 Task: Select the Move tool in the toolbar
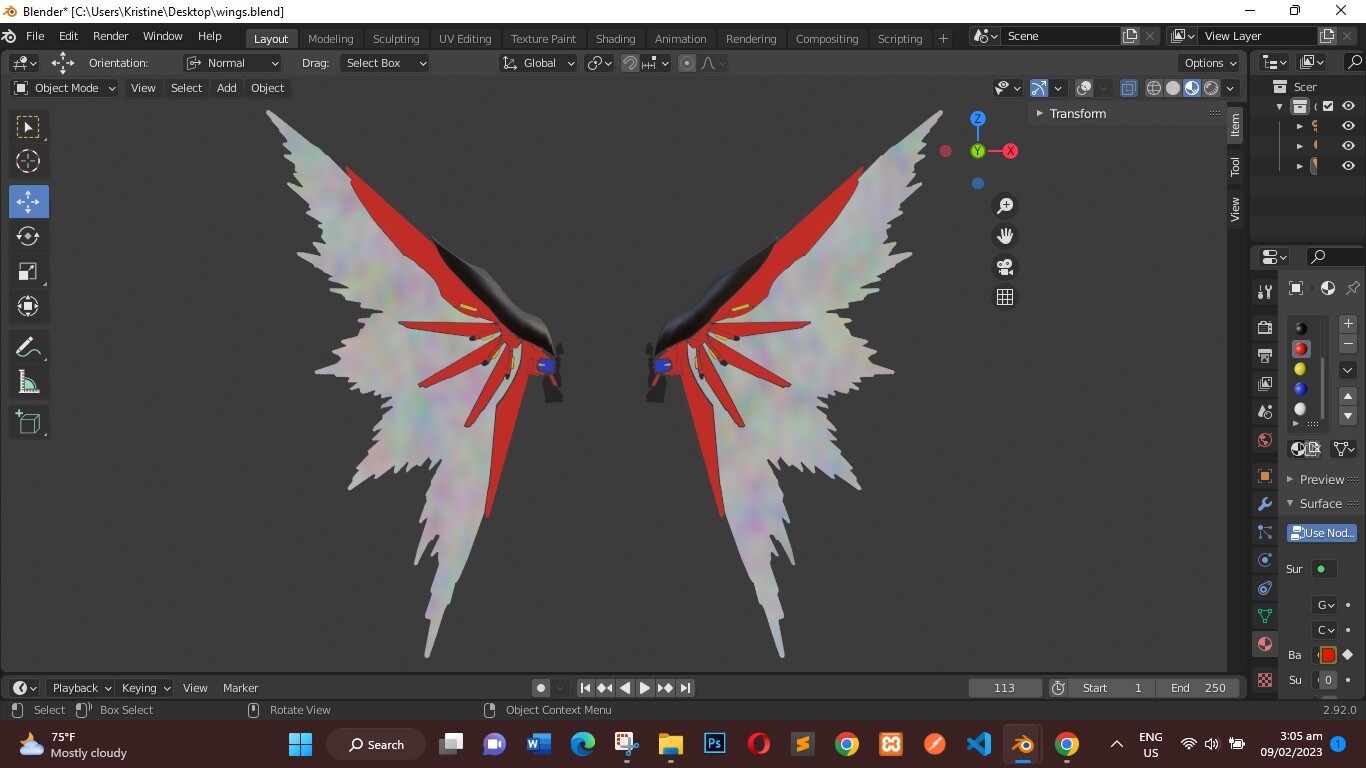click(x=28, y=201)
